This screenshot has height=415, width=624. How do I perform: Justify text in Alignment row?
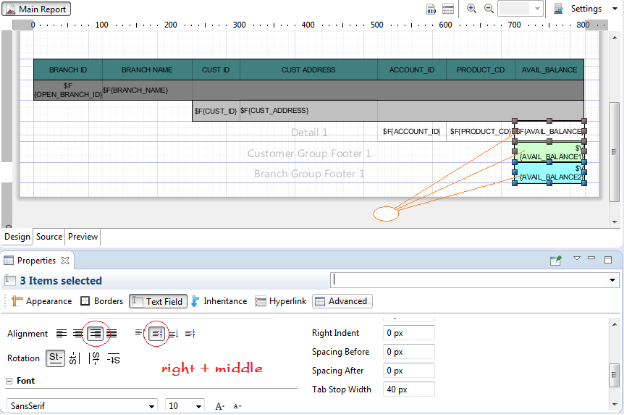click(111, 333)
